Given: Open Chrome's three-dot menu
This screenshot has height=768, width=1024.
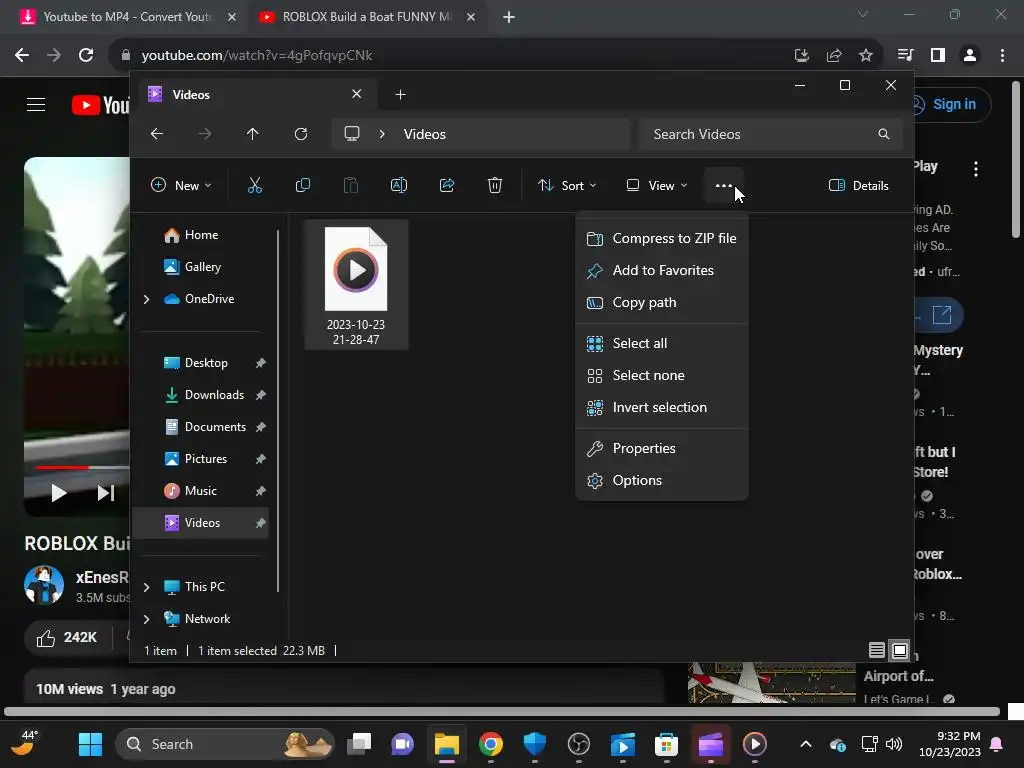Looking at the screenshot, I should click(x=1002, y=56).
